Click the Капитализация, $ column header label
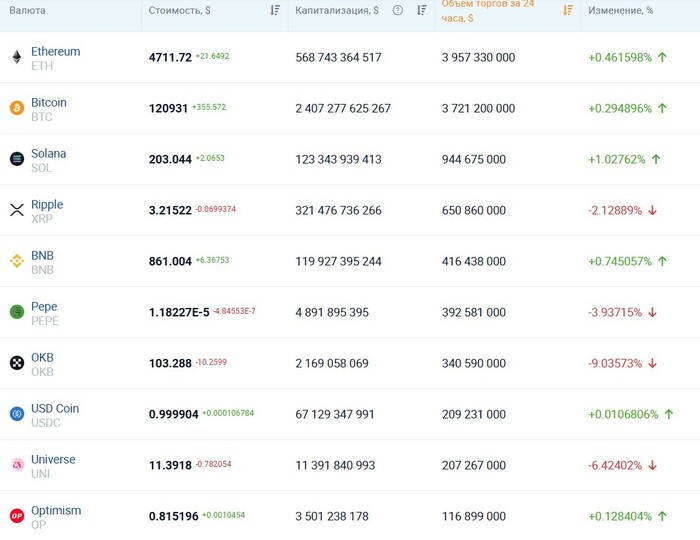 point(337,10)
